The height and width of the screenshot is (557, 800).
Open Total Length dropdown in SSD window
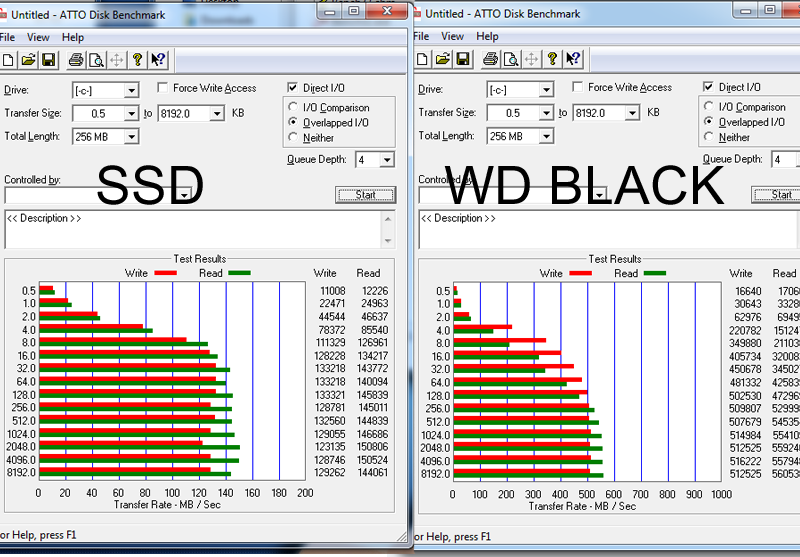pos(131,137)
